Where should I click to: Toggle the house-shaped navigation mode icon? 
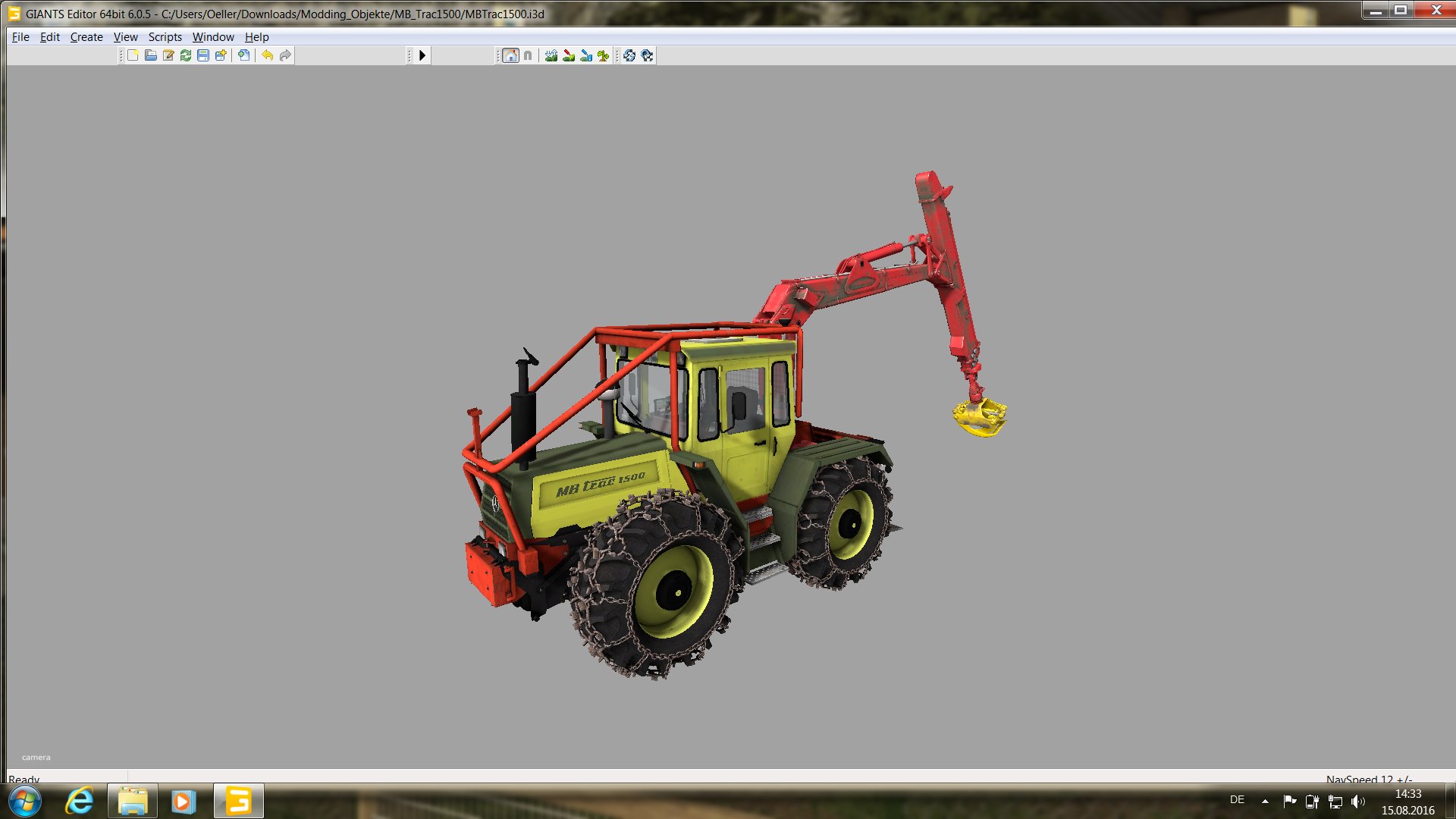510,55
